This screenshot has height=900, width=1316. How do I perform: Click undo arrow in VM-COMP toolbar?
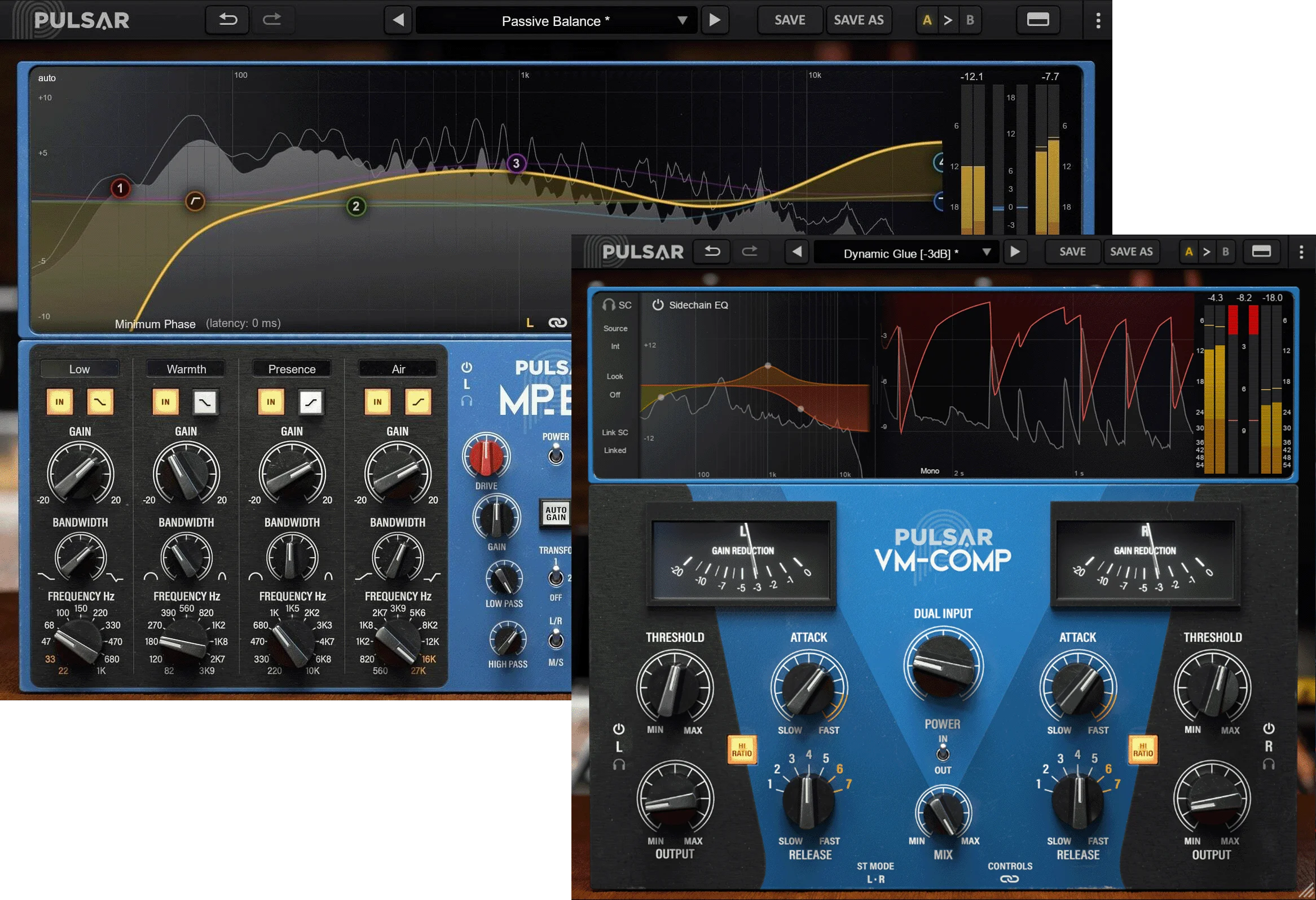click(712, 252)
